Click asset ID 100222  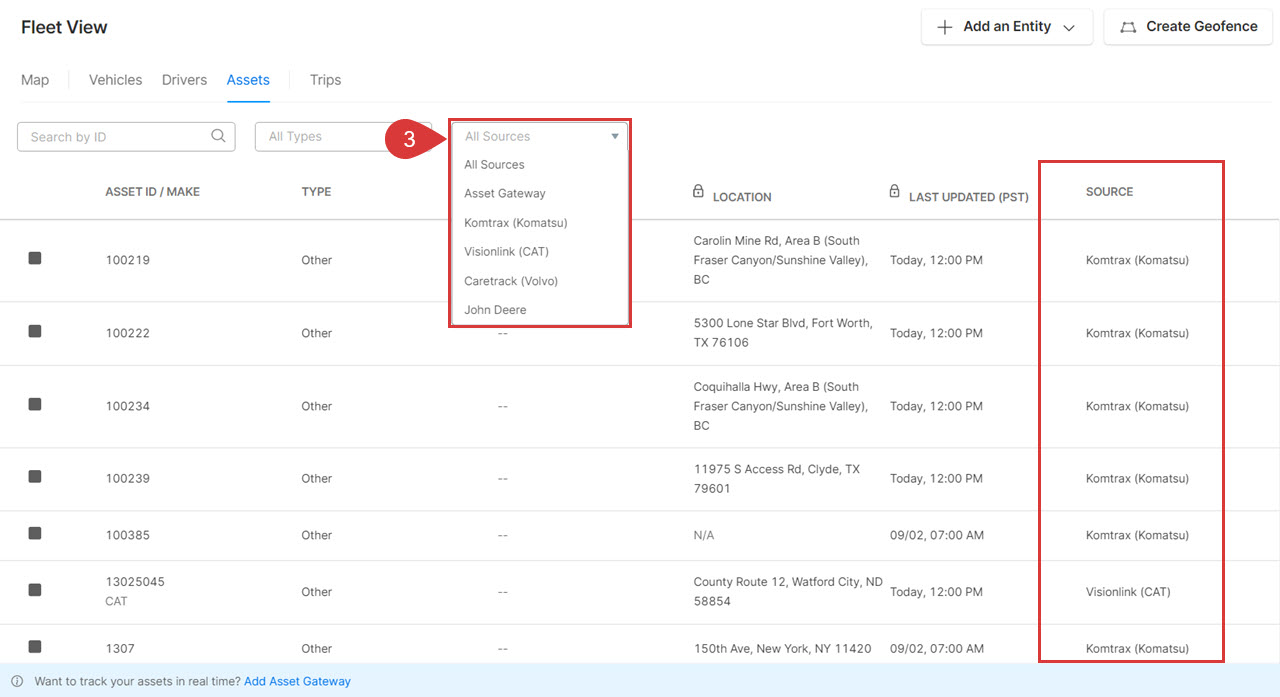click(127, 333)
